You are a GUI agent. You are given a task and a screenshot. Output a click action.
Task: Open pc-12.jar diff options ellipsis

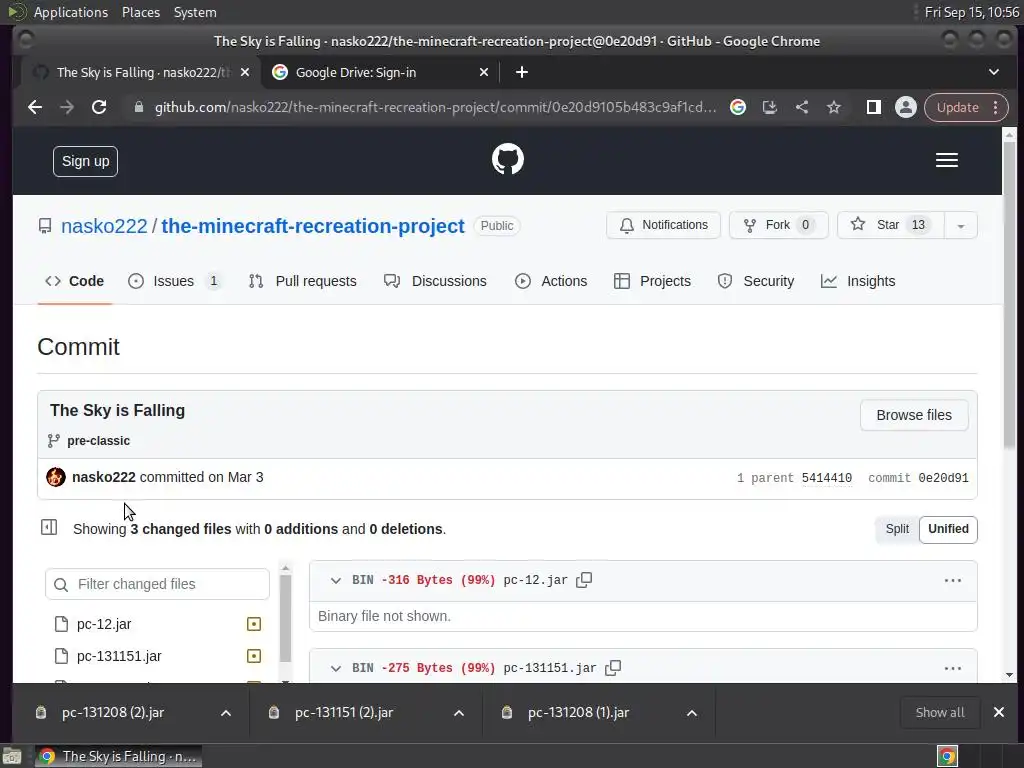tap(953, 581)
